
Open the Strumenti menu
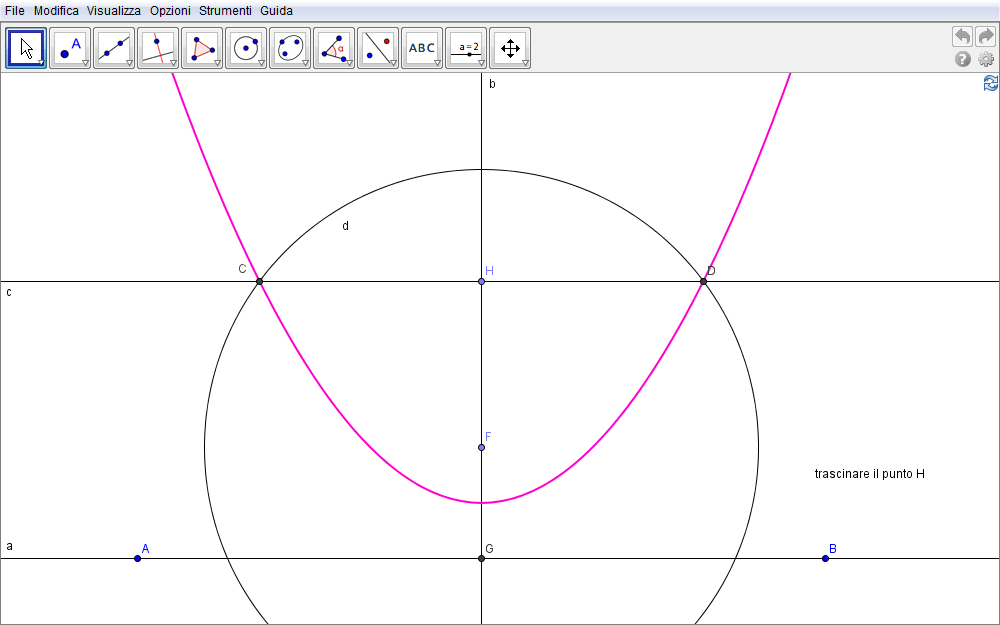click(x=225, y=11)
